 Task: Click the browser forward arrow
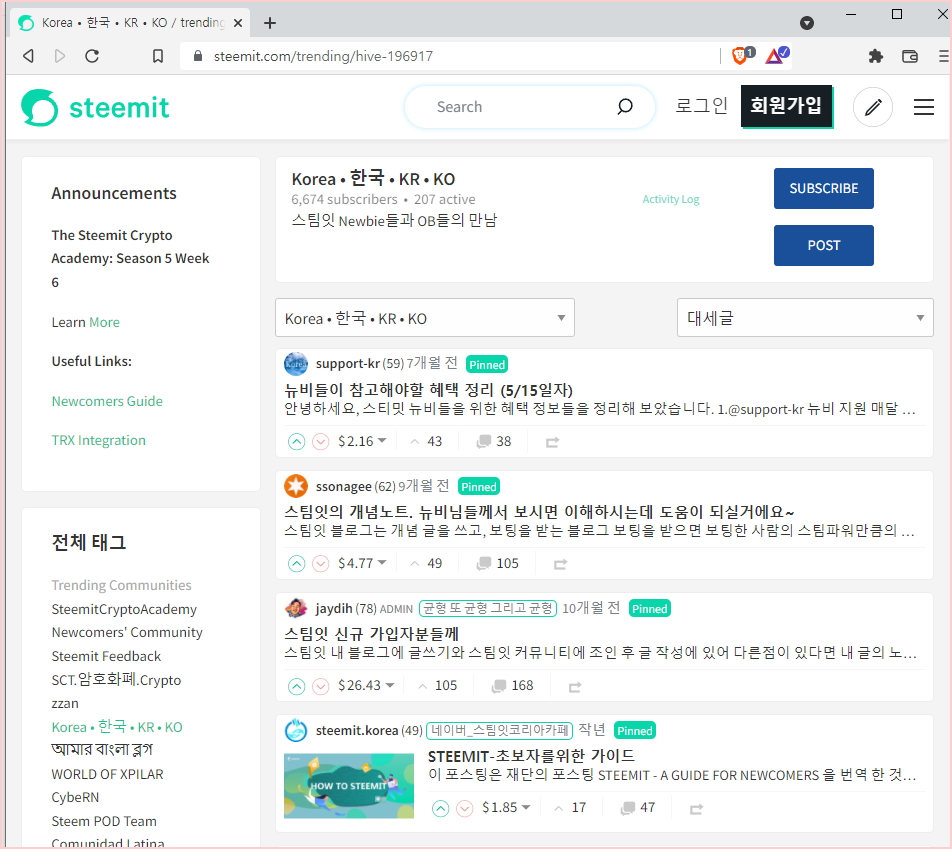pos(60,56)
